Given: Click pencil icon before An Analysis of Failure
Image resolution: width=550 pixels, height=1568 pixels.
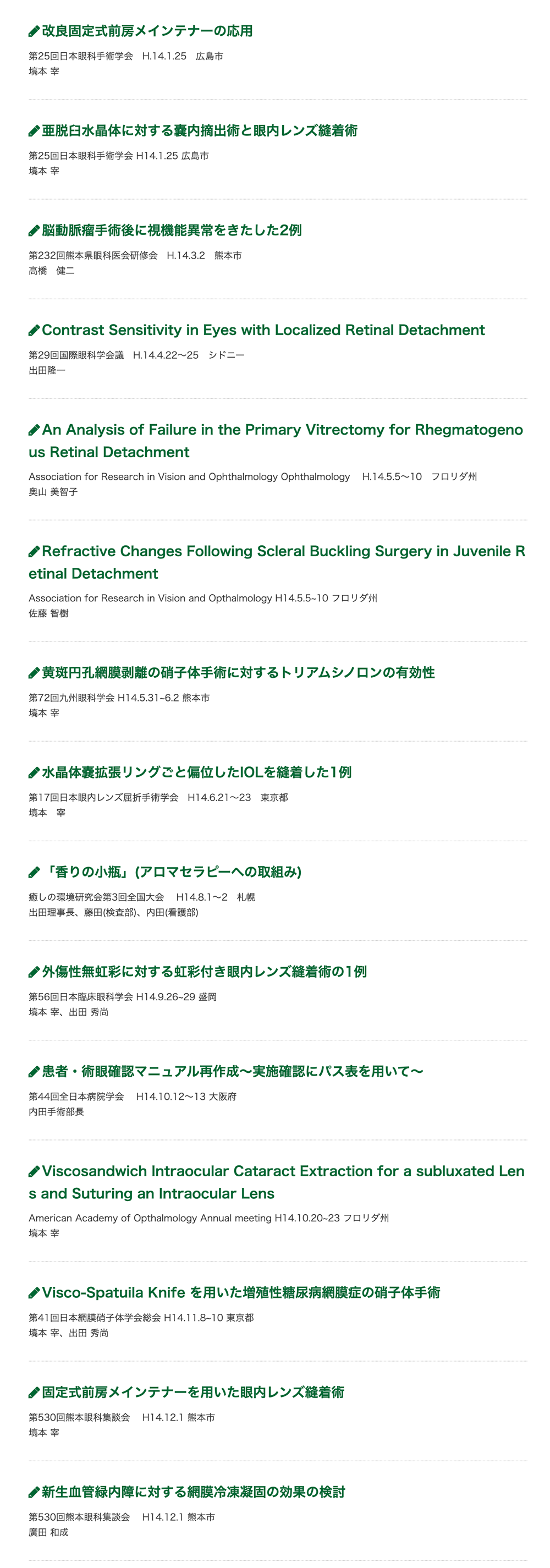Looking at the screenshot, I should (34, 430).
